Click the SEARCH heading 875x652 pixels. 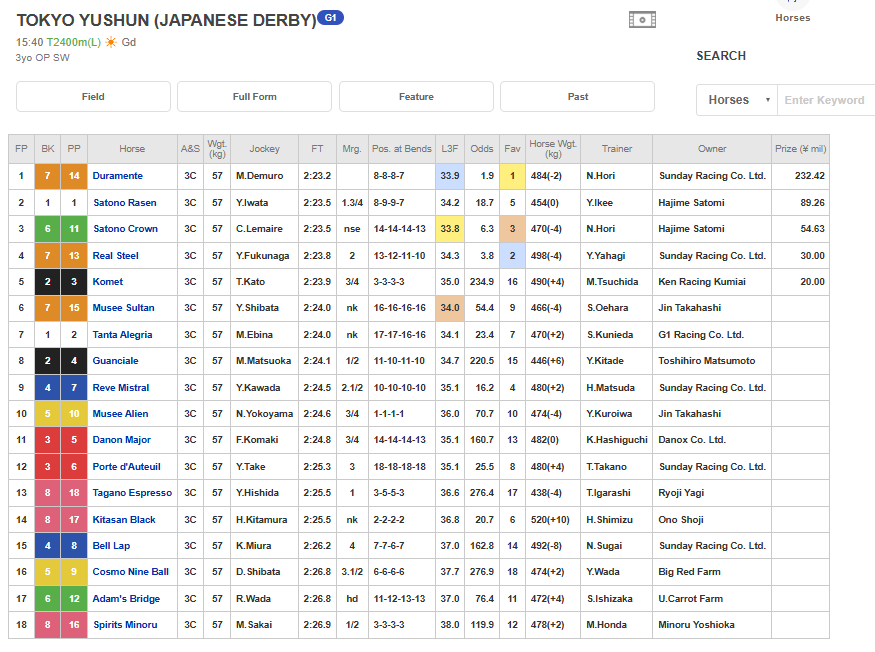[721, 56]
